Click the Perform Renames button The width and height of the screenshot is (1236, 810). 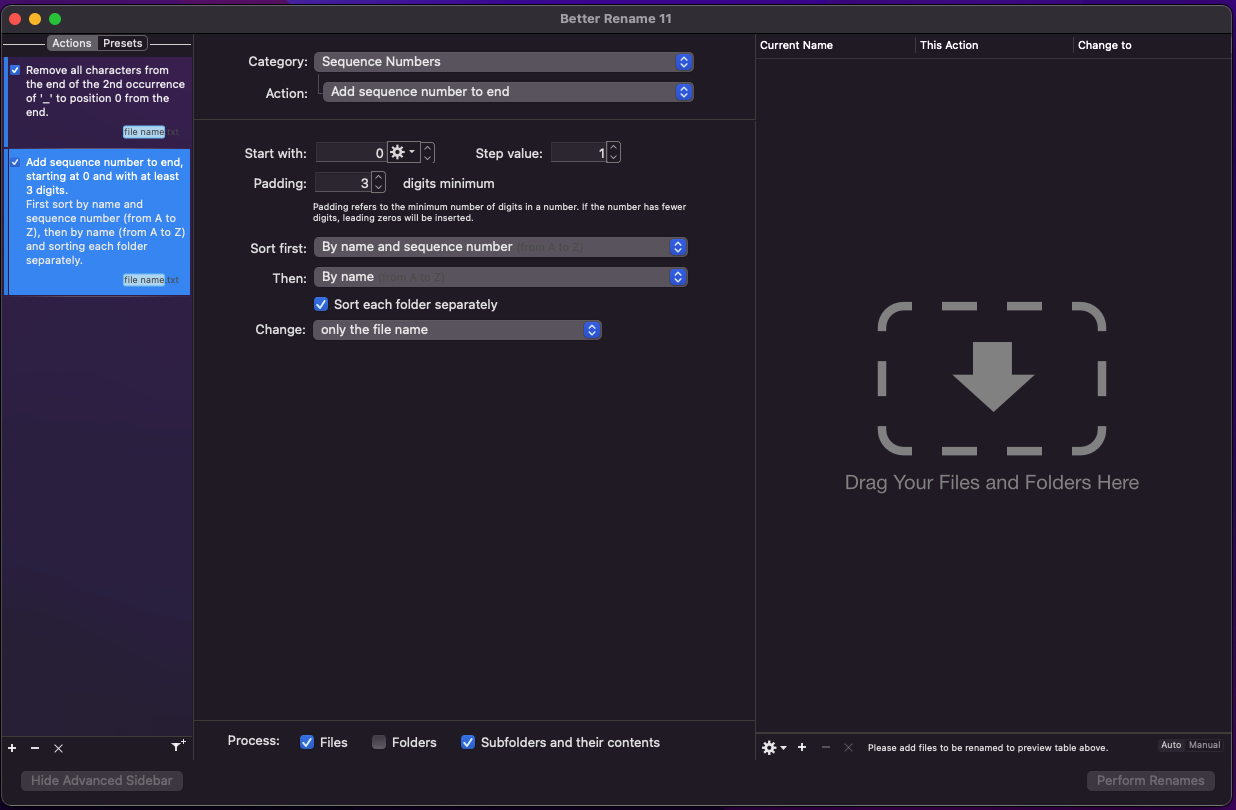coord(1151,780)
